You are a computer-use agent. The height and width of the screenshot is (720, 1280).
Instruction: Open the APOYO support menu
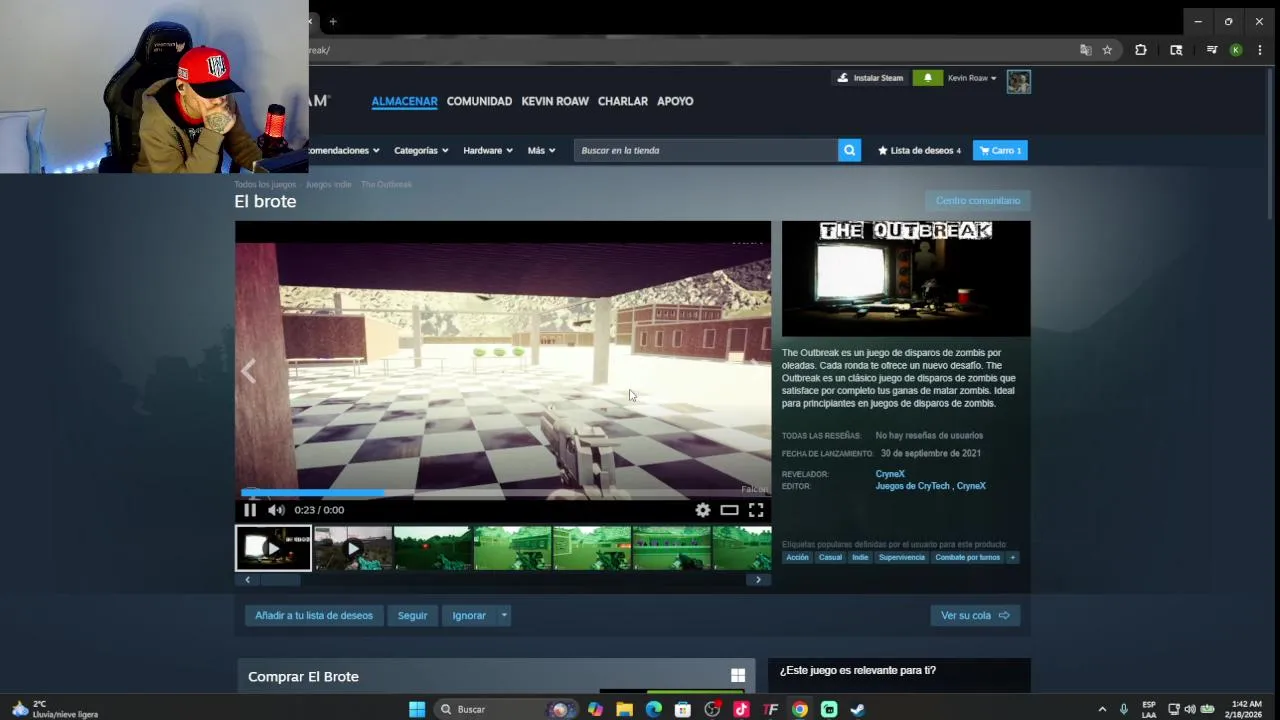pyautogui.click(x=675, y=101)
